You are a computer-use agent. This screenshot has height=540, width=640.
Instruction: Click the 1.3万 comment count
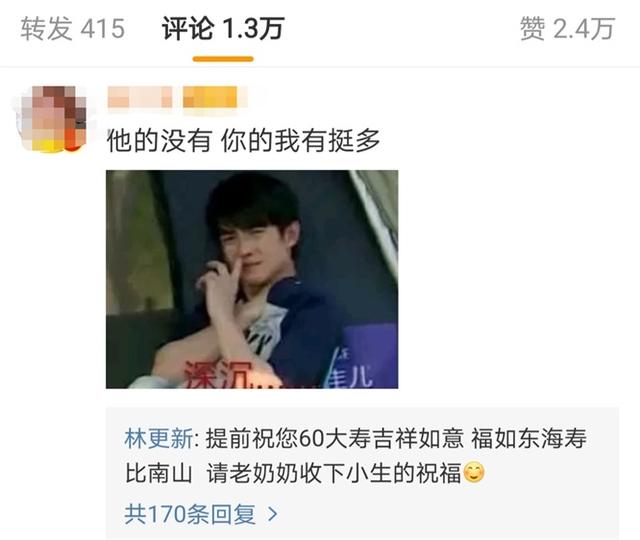click(x=253, y=29)
